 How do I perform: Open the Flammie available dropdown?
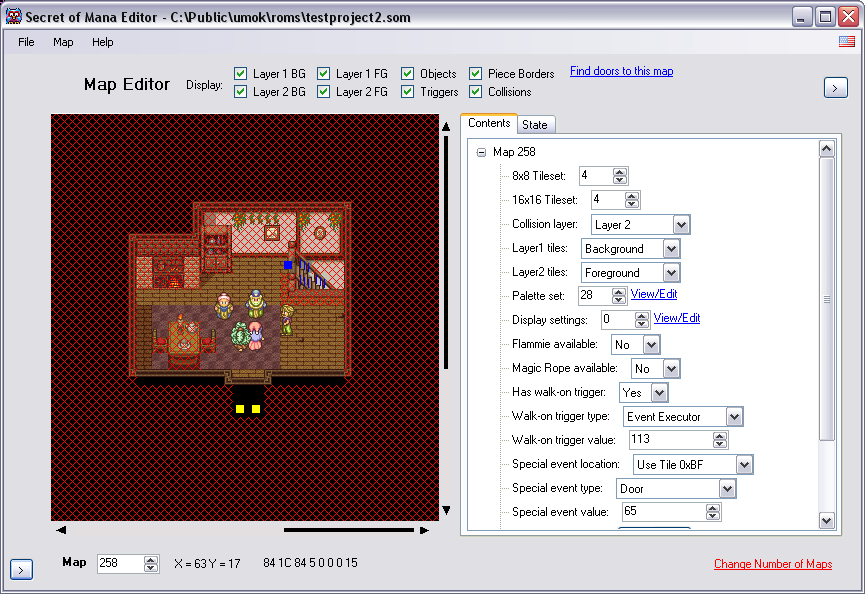click(651, 345)
